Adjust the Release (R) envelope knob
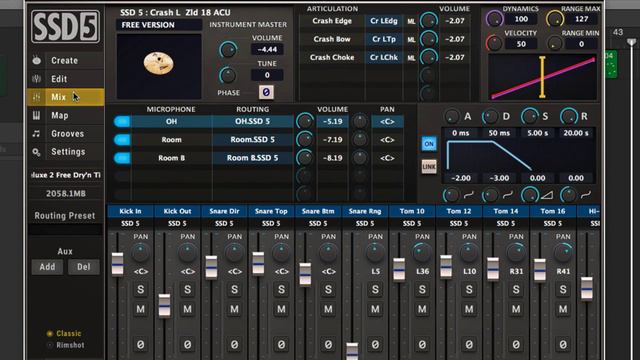 tap(569, 117)
